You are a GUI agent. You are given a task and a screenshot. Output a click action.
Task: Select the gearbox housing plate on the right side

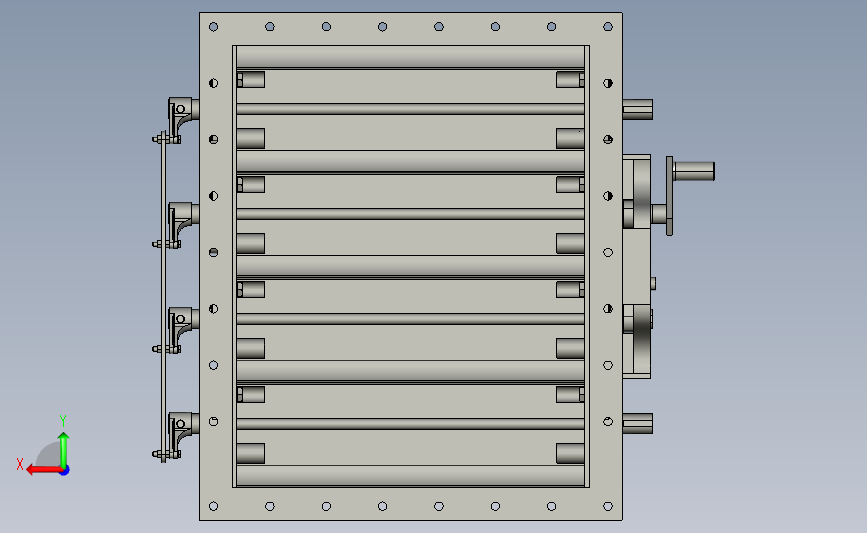coord(636,266)
